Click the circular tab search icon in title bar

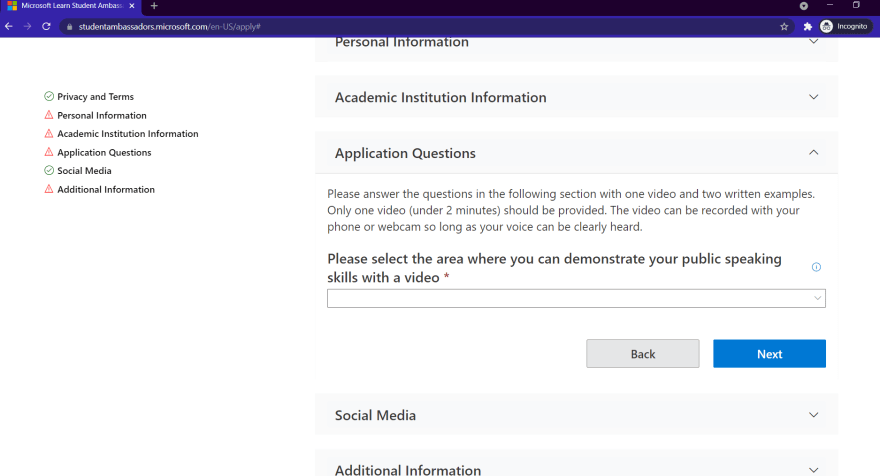[x=804, y=6]
